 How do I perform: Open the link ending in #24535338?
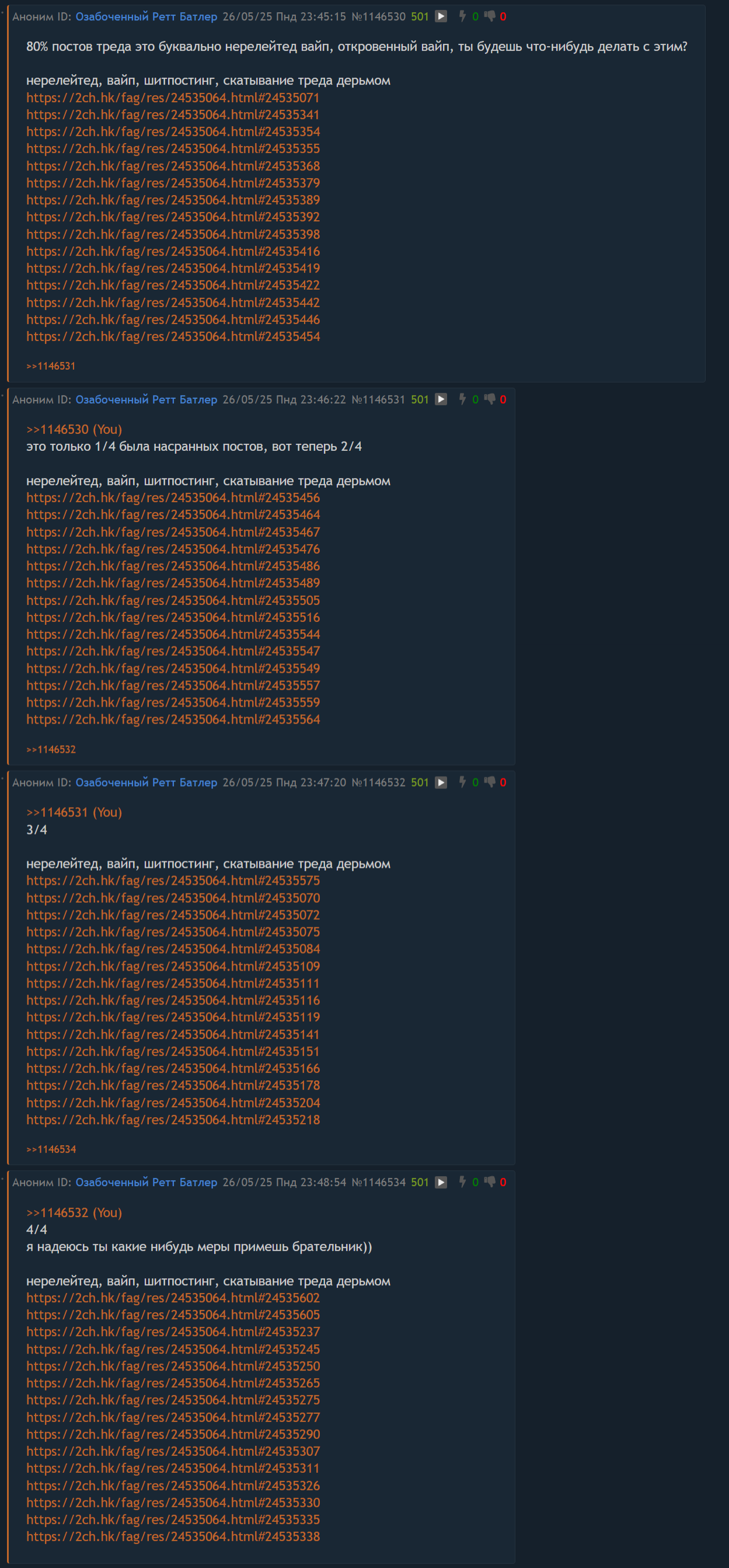173,1536
